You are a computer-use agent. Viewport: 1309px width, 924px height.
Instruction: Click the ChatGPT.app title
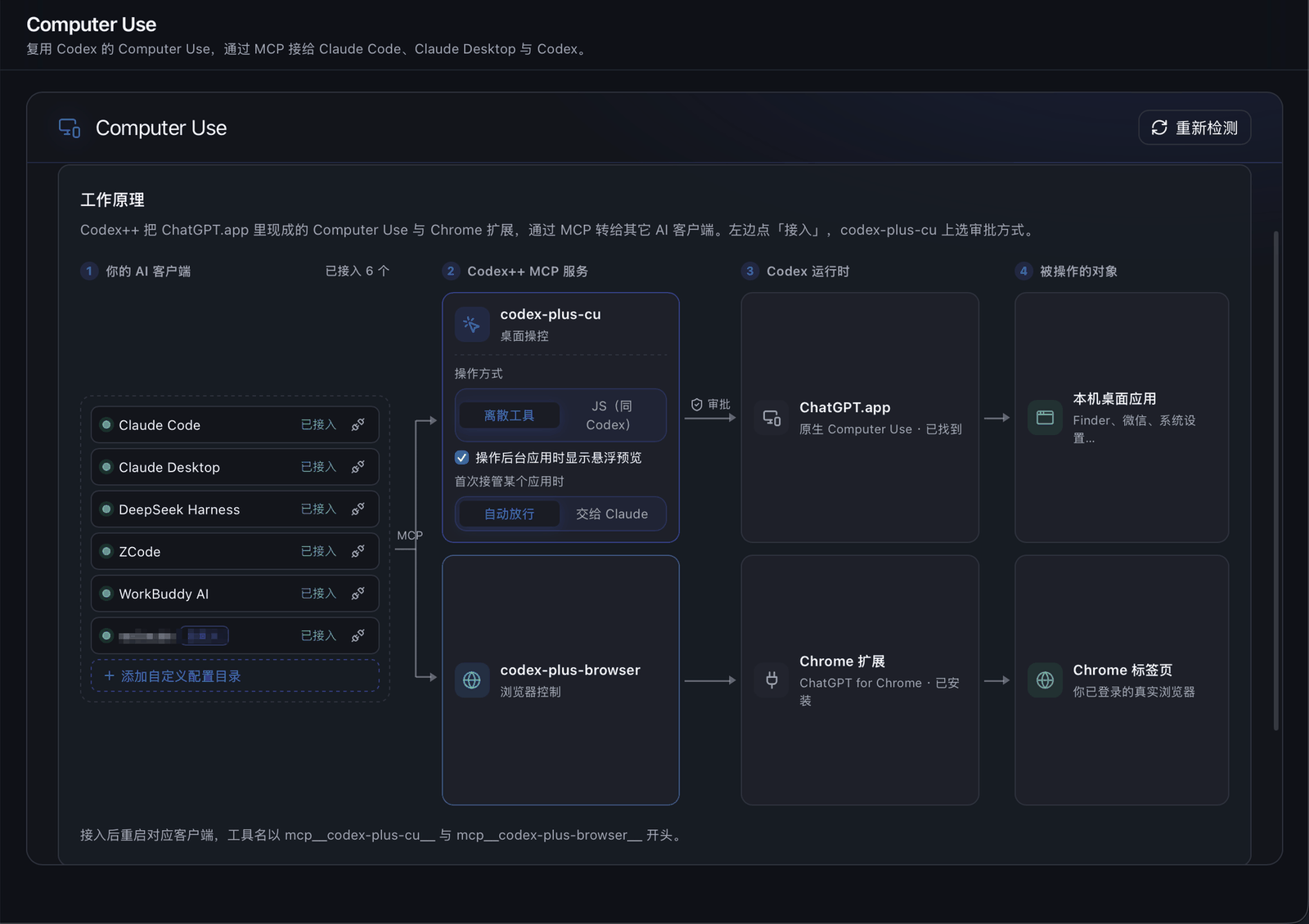tap(844, 408)
